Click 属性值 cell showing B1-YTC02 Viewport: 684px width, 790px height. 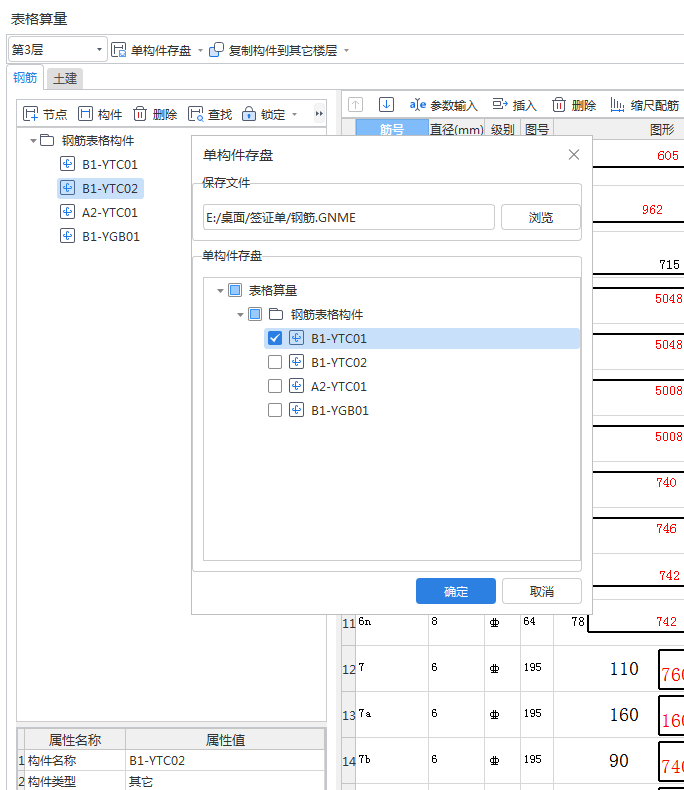[x=225, y=760]
